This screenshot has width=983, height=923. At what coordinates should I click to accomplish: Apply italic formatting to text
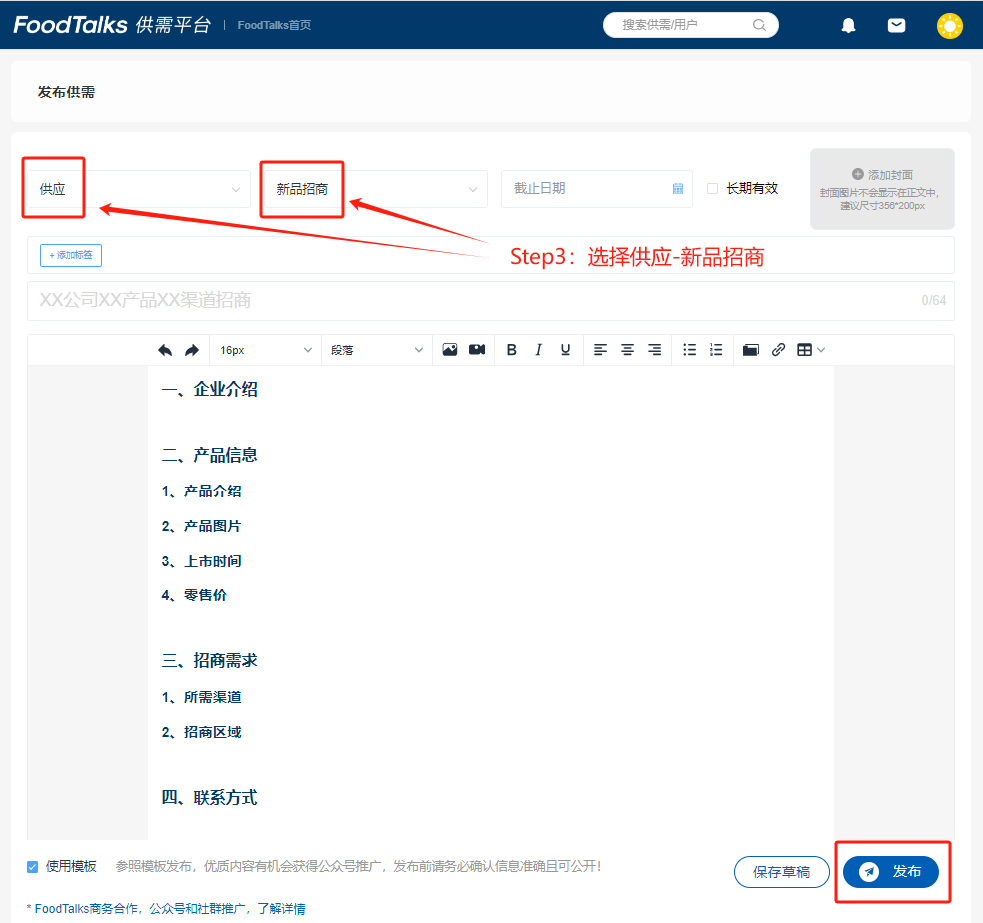pos(538,349)
